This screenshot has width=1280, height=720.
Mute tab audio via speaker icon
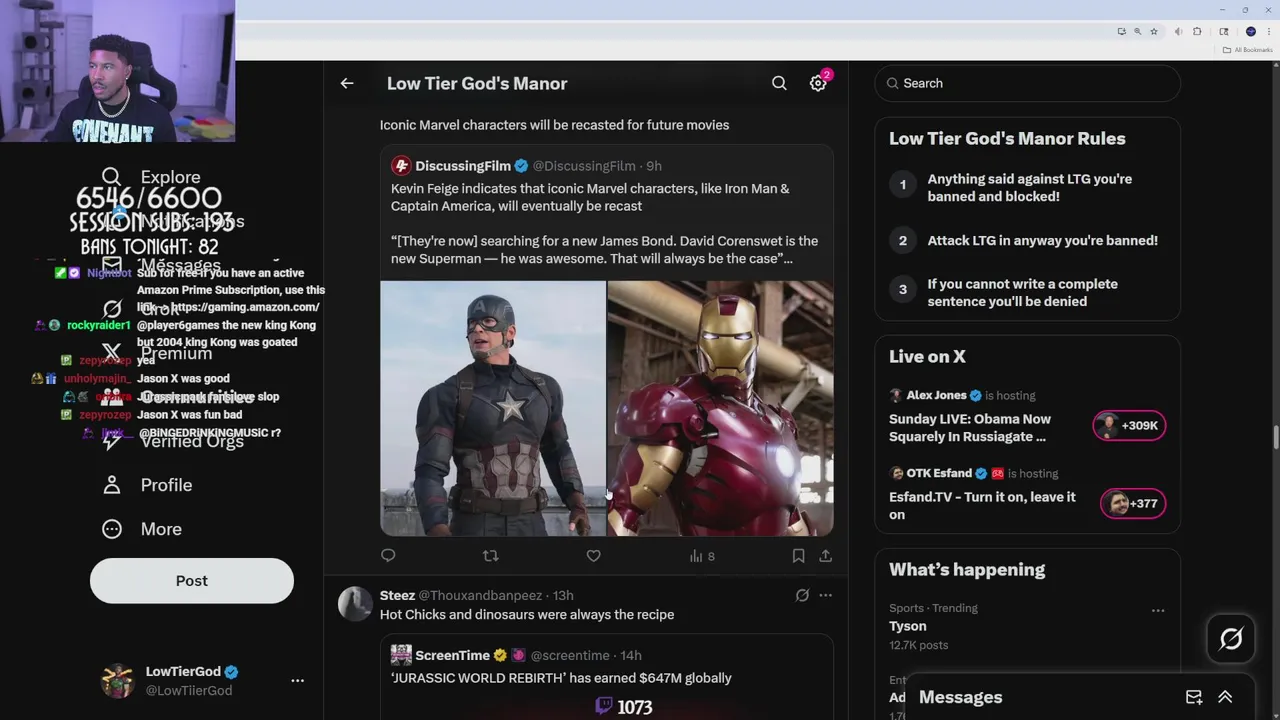click(x=1178, y=32)
